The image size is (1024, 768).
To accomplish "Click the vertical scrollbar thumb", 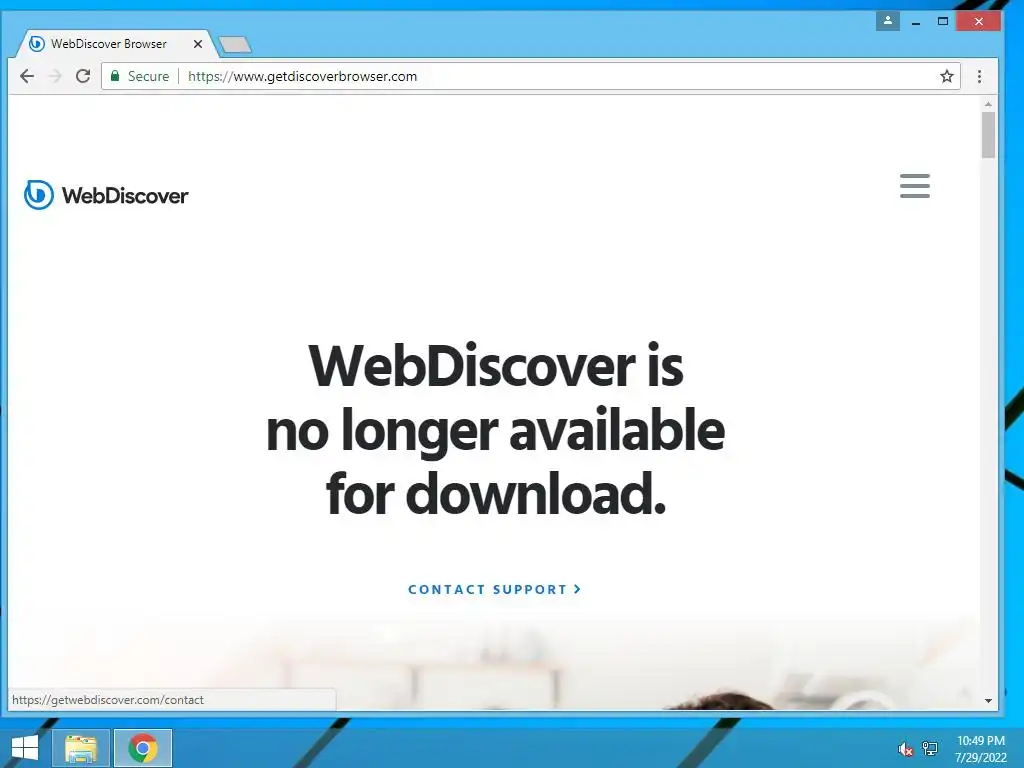I will (988, 135).
